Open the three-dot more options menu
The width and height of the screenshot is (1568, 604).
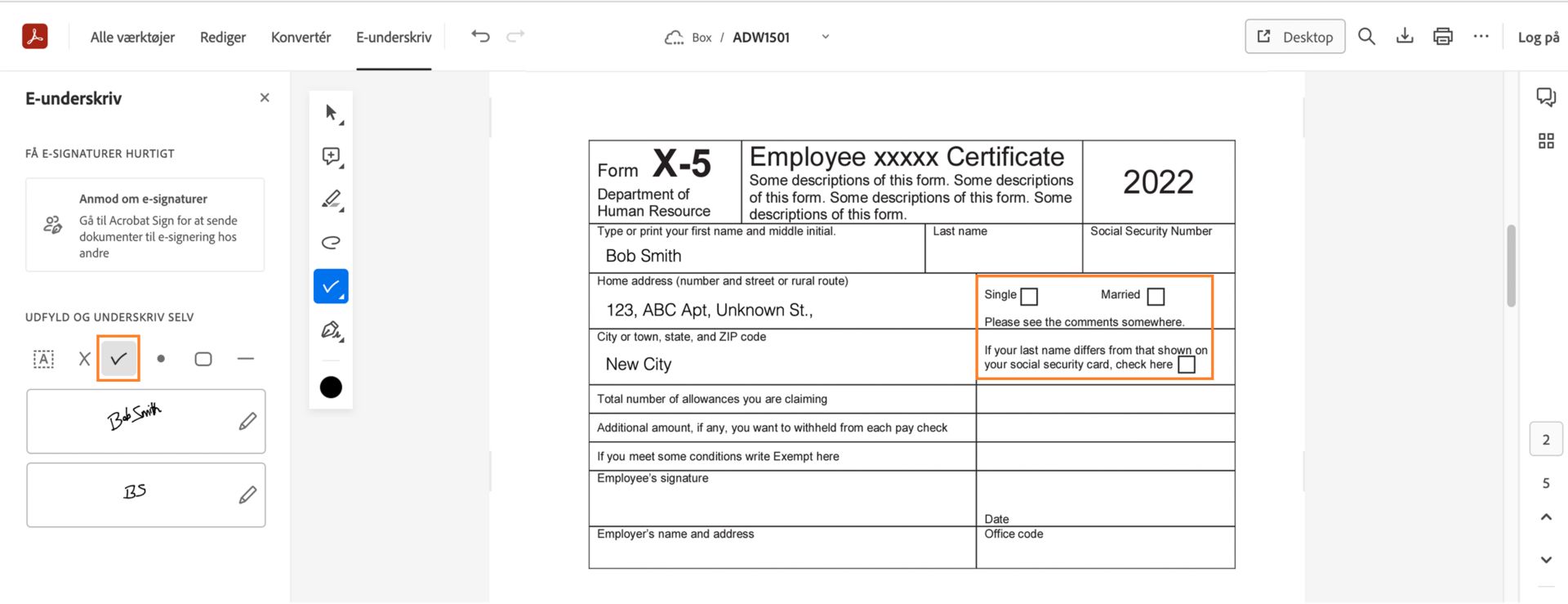pyautogui.click(x=1481, y=36)
